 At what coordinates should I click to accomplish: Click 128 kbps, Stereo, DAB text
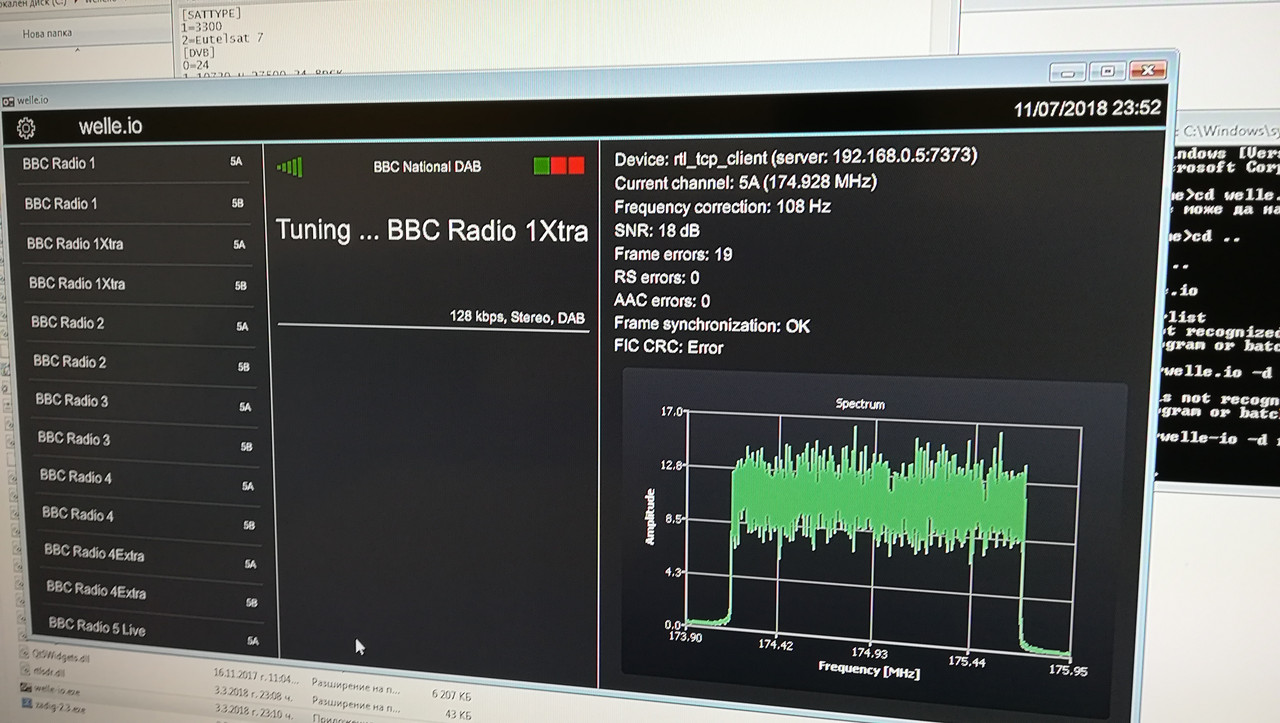tap(517, 318)
